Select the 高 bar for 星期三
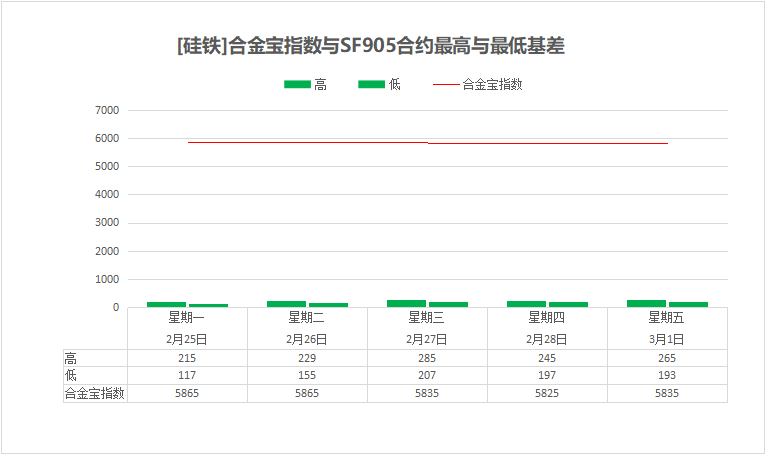Viewport: 766px width, 456px height. pos(407,303)
